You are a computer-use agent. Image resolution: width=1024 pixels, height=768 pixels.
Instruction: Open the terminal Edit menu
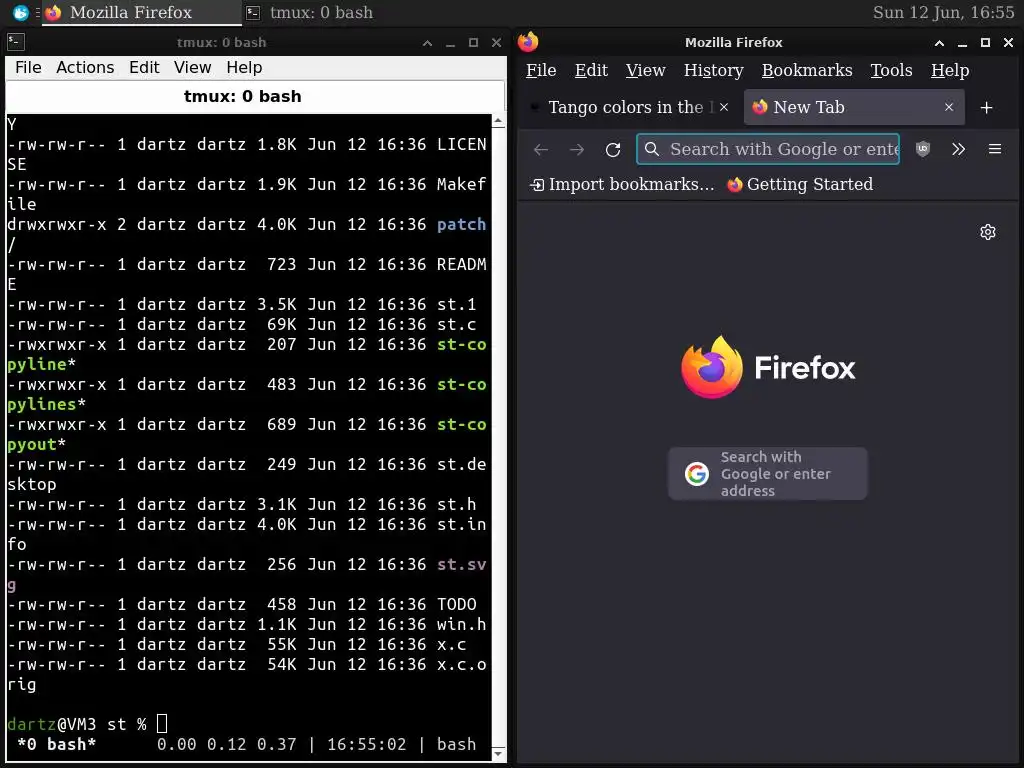click(144, 67)
